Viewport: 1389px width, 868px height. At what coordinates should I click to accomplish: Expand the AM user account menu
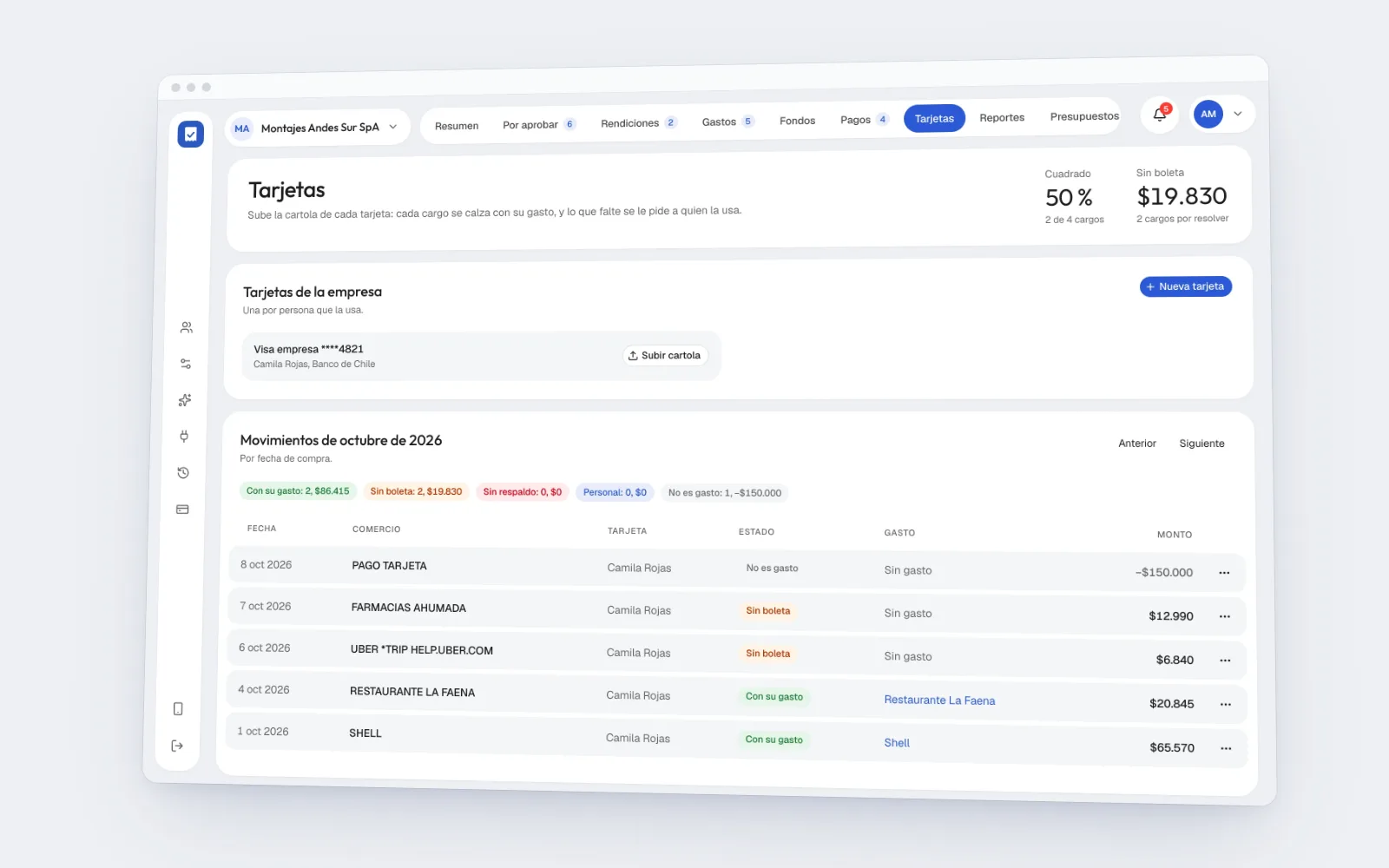click(x=1222, y=114)
